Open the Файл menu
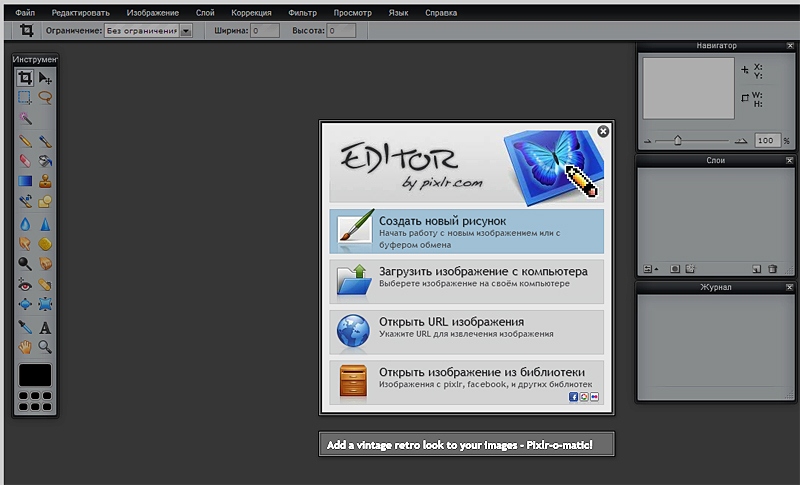 [25, 13]
